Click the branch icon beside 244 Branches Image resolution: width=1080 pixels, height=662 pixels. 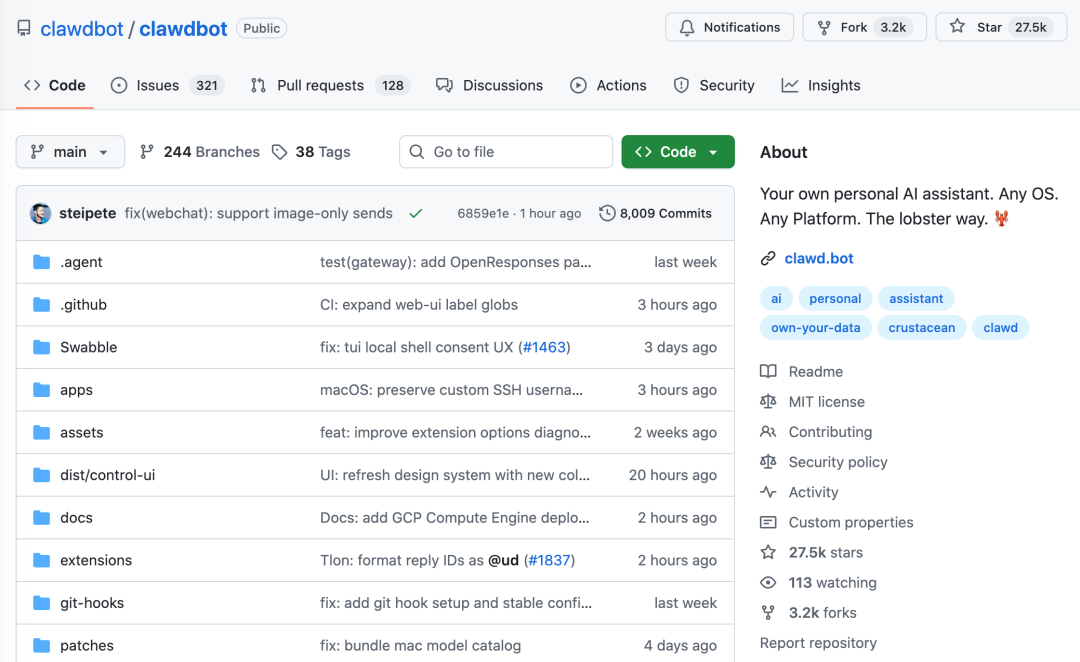tap(148, 151)
